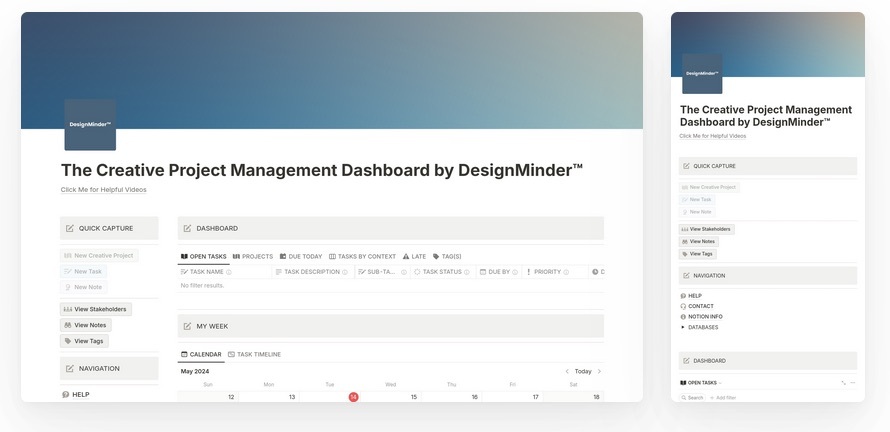Image resolution: width=890 pixels, height=432 pixels.
Task: Click the SUB-TA... column header
Action: pos(383,272)
